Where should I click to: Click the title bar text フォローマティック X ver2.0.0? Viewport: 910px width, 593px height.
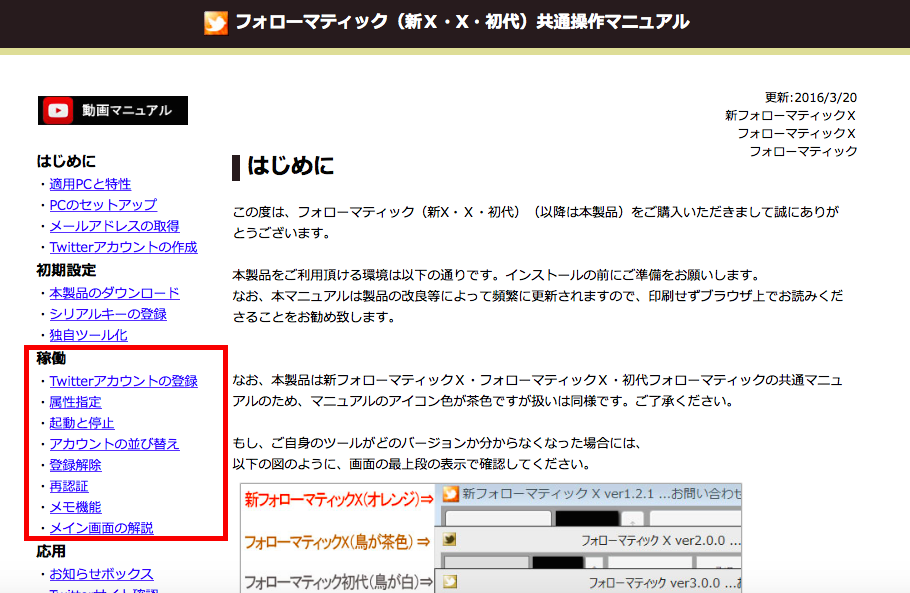click(x=653, y=541)
